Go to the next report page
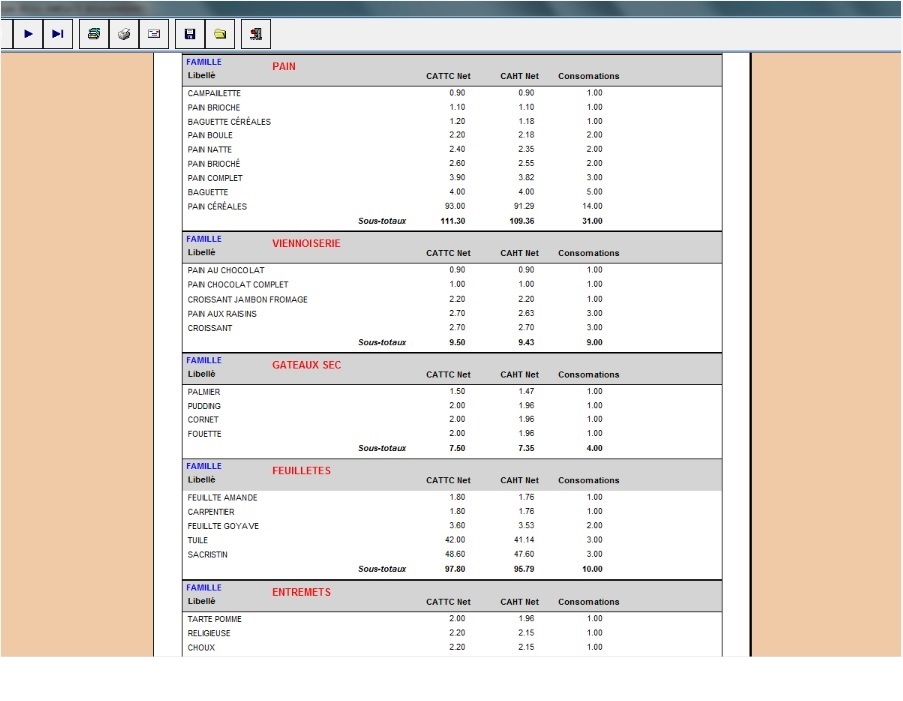 [x=28, y=34]
